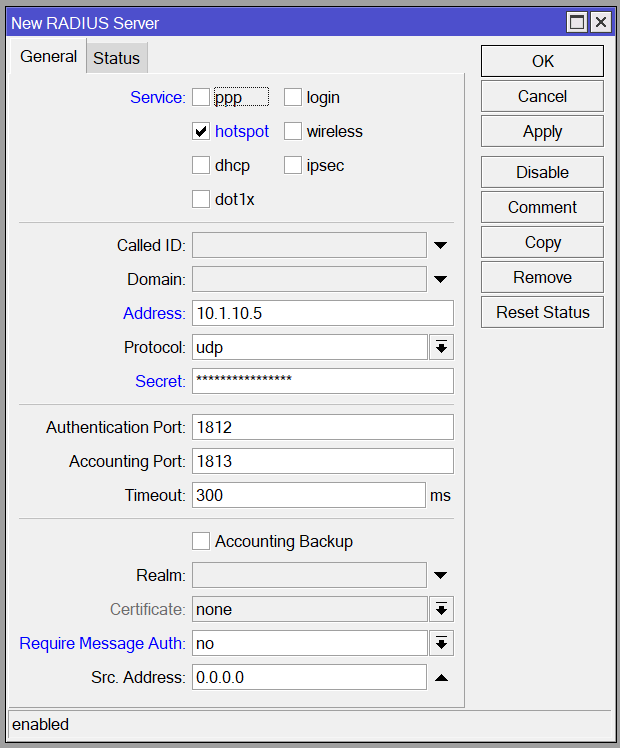Expand the Called ID field arrow
Screen dimensions: 620x748
coord(441,245)
